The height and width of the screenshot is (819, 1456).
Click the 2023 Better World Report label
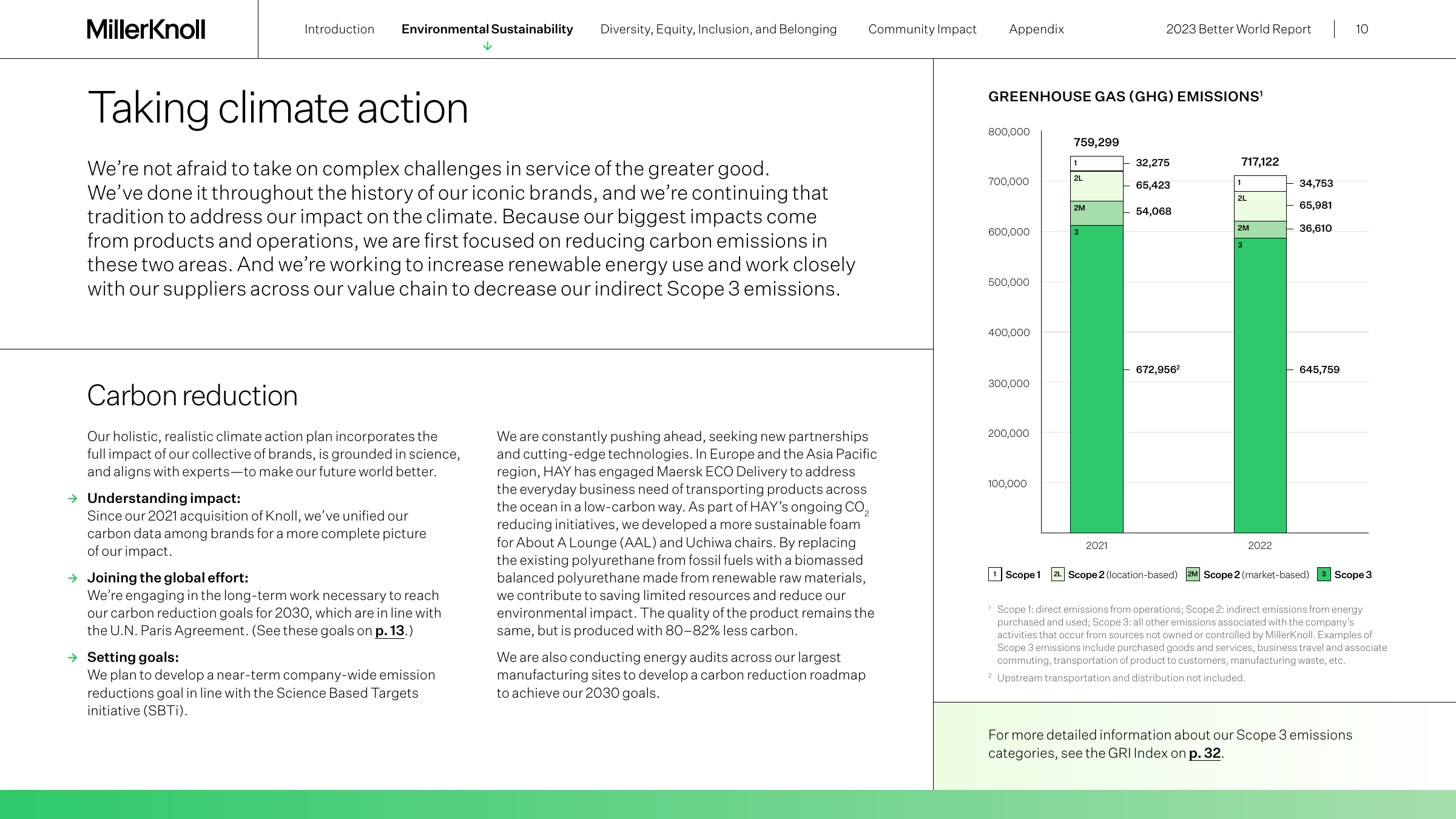(1238, 29)
